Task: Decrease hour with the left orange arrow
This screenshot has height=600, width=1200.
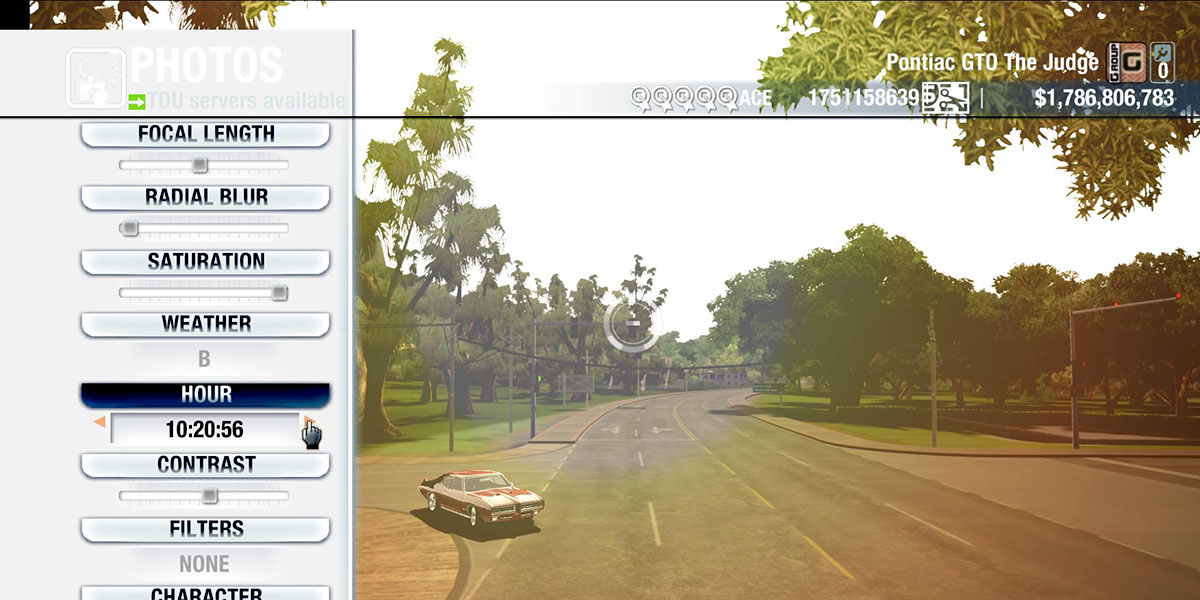Action: click(99, 423)
